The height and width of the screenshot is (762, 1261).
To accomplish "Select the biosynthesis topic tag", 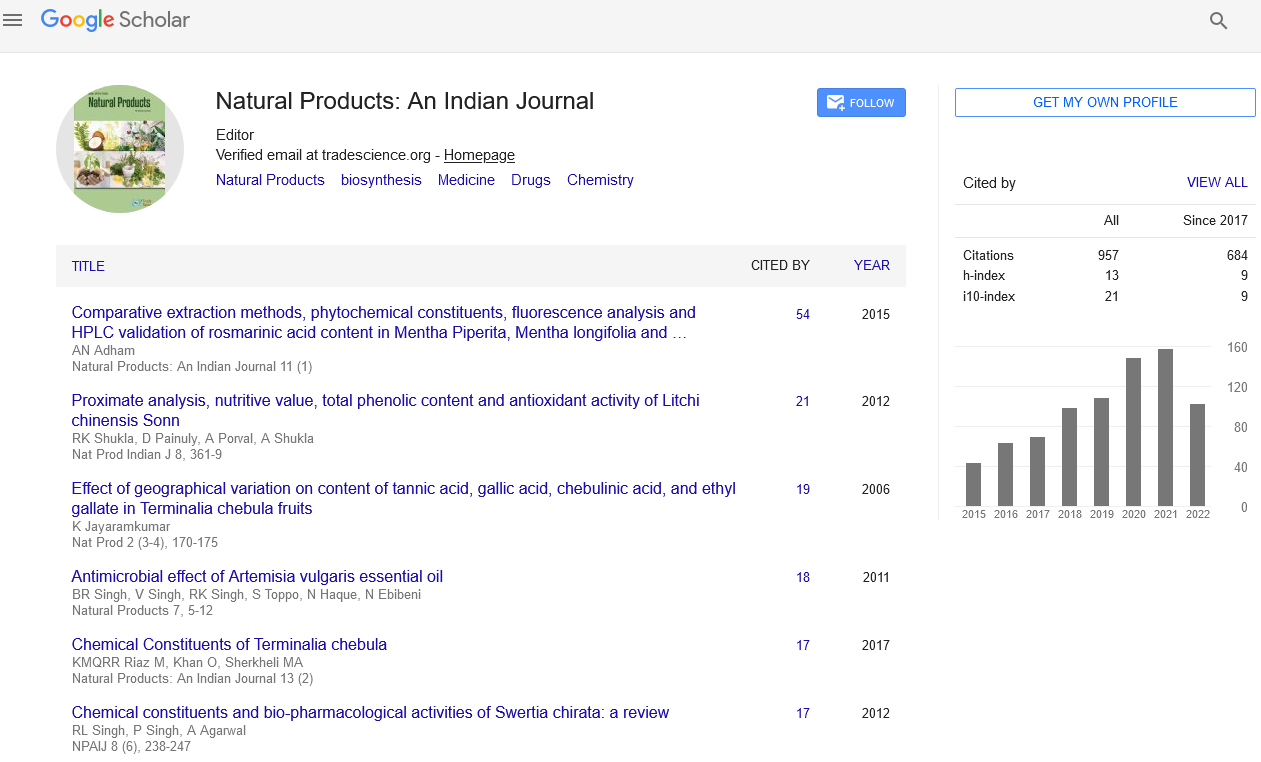I will click(x=381, y=180).
